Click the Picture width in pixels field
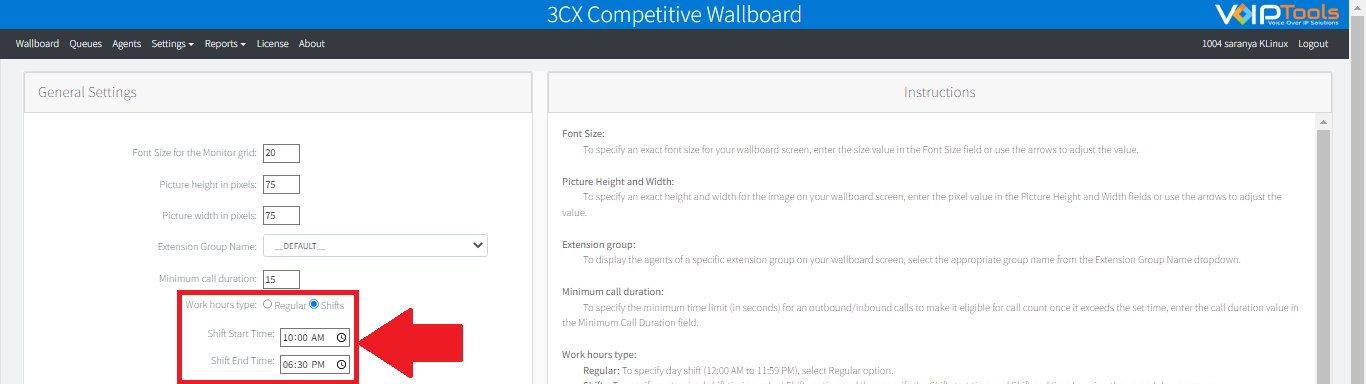This screenshot has width=1366, height=384. click(281, 216)
